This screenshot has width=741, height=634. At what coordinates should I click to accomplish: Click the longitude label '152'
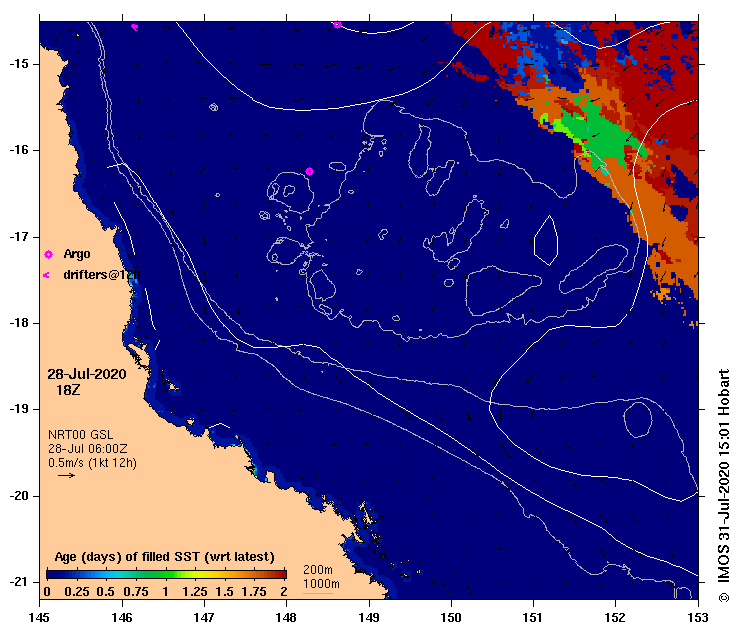click(615, 617)
